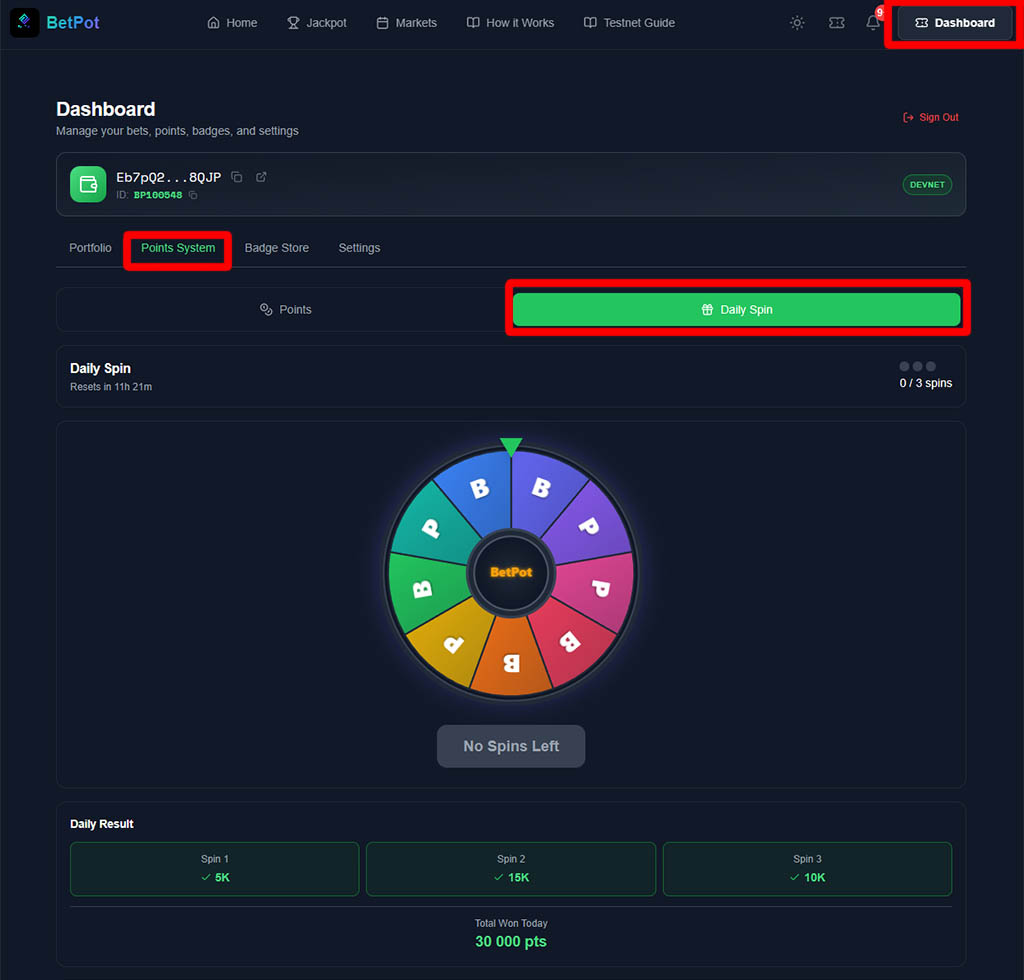Open the Testnet Guide

[629, 23]
